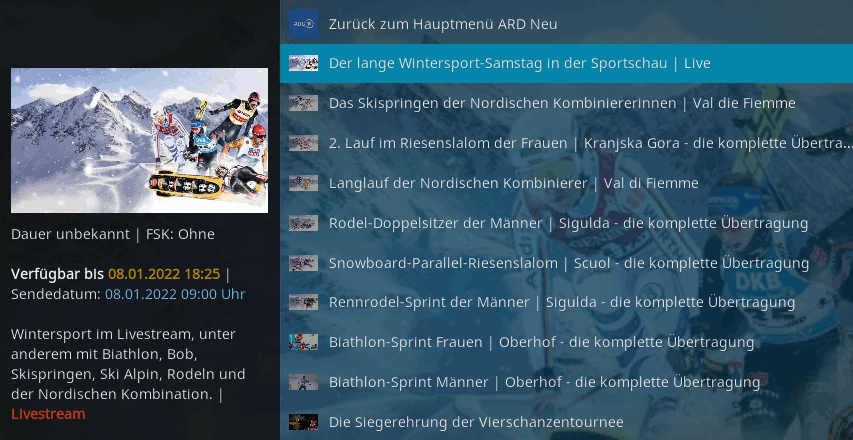Choose Rennrodel-Sprint der Männer Sigulda
853x440 pixels.
click(566, 302)
